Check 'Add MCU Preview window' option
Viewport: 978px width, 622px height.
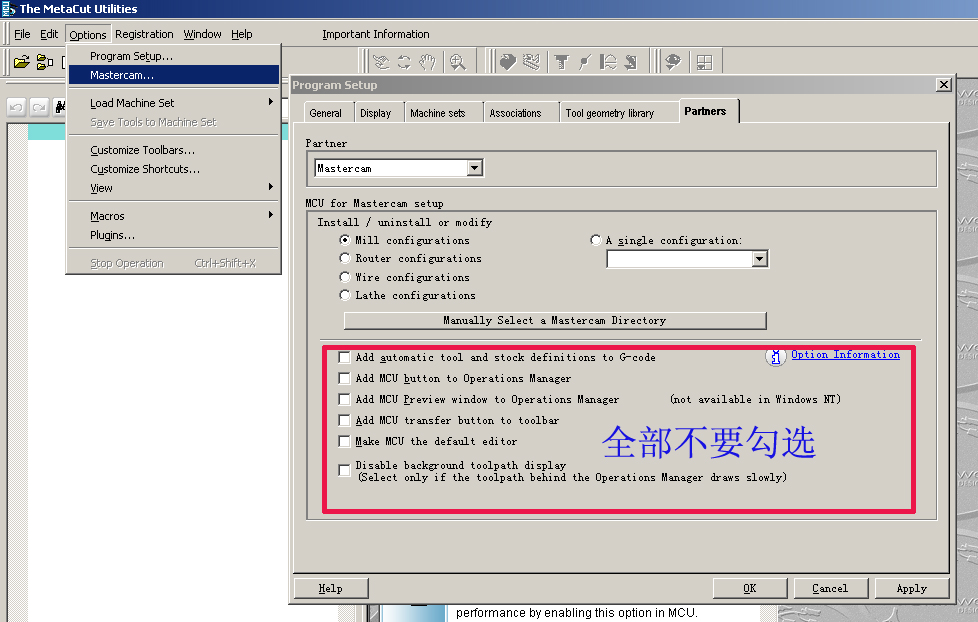coord(344,399)
